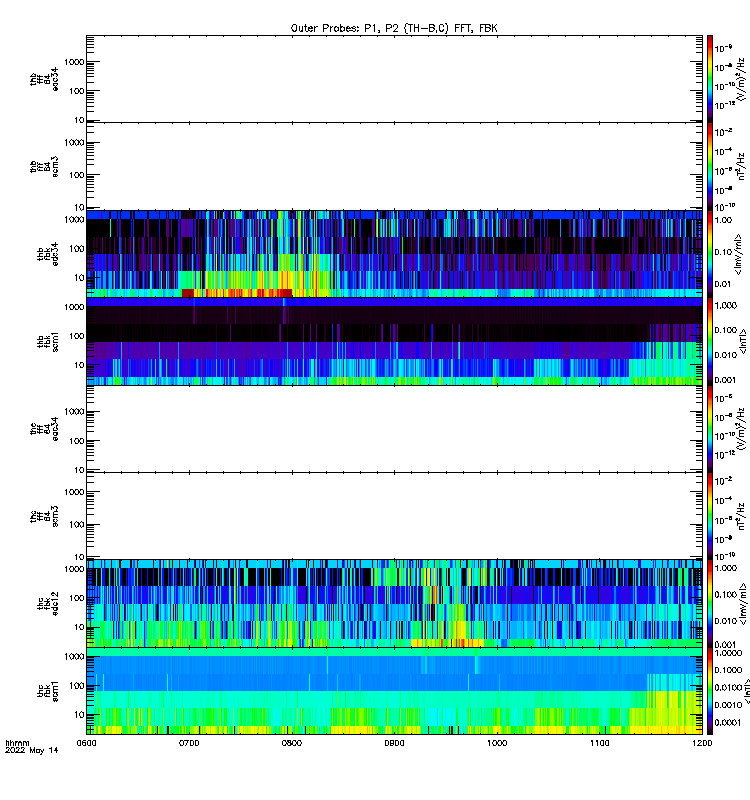Click the thc fbk edc12 panel label
This screenshot has width=750, height=800.
pyautogui.click(x=48, y=603)
